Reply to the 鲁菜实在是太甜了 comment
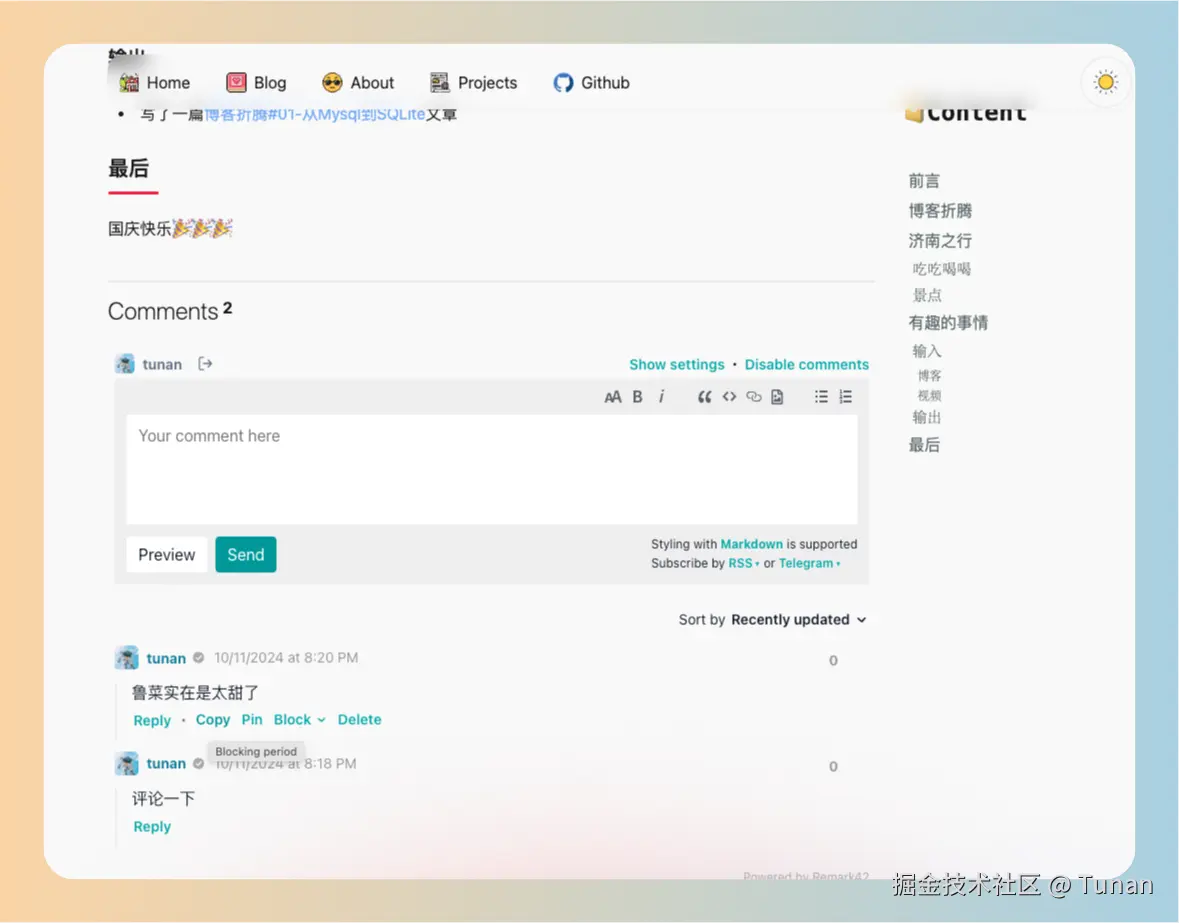Screen dimensions: 1179x923 click(152, 721)
